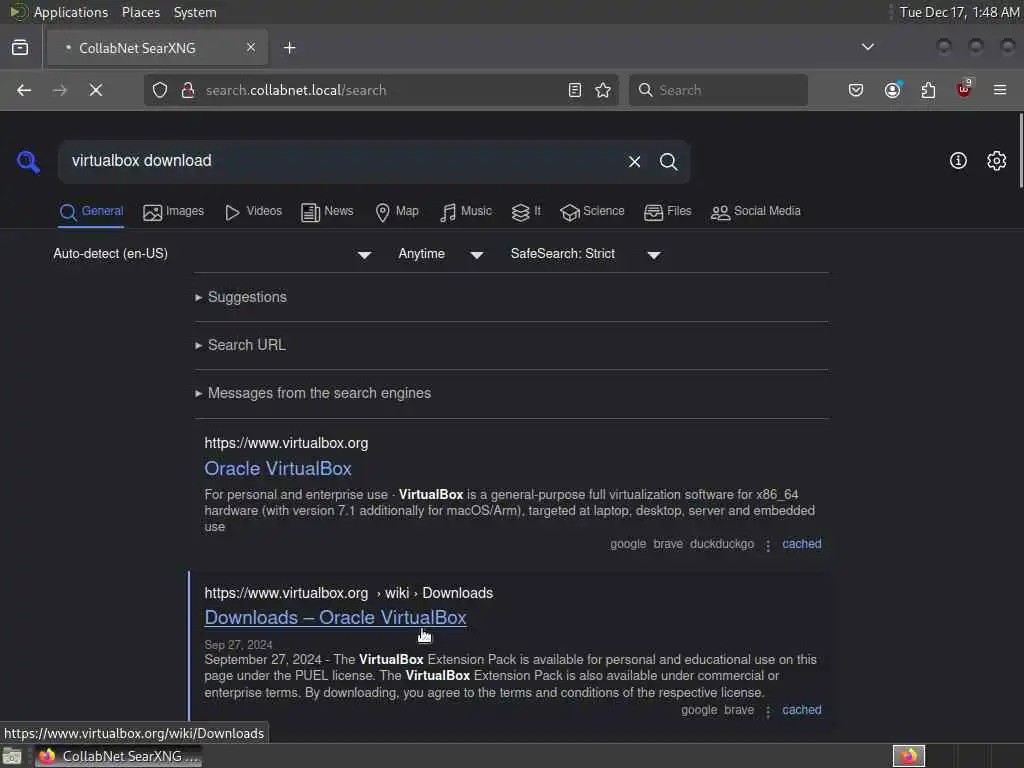Switch to the General category tab
The image size is (1024, 768).
tap(91, 212)
